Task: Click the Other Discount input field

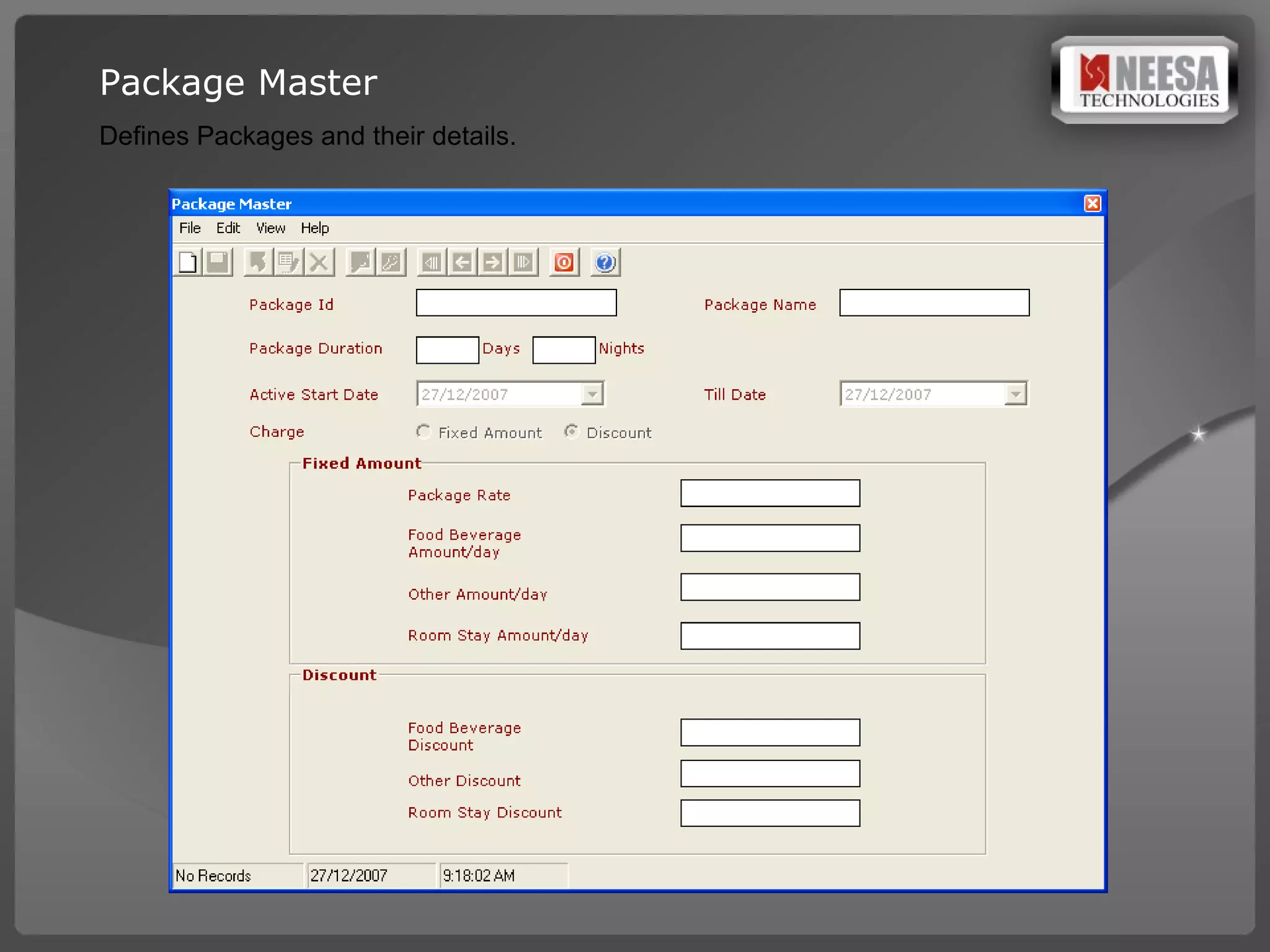Action: 770,773
